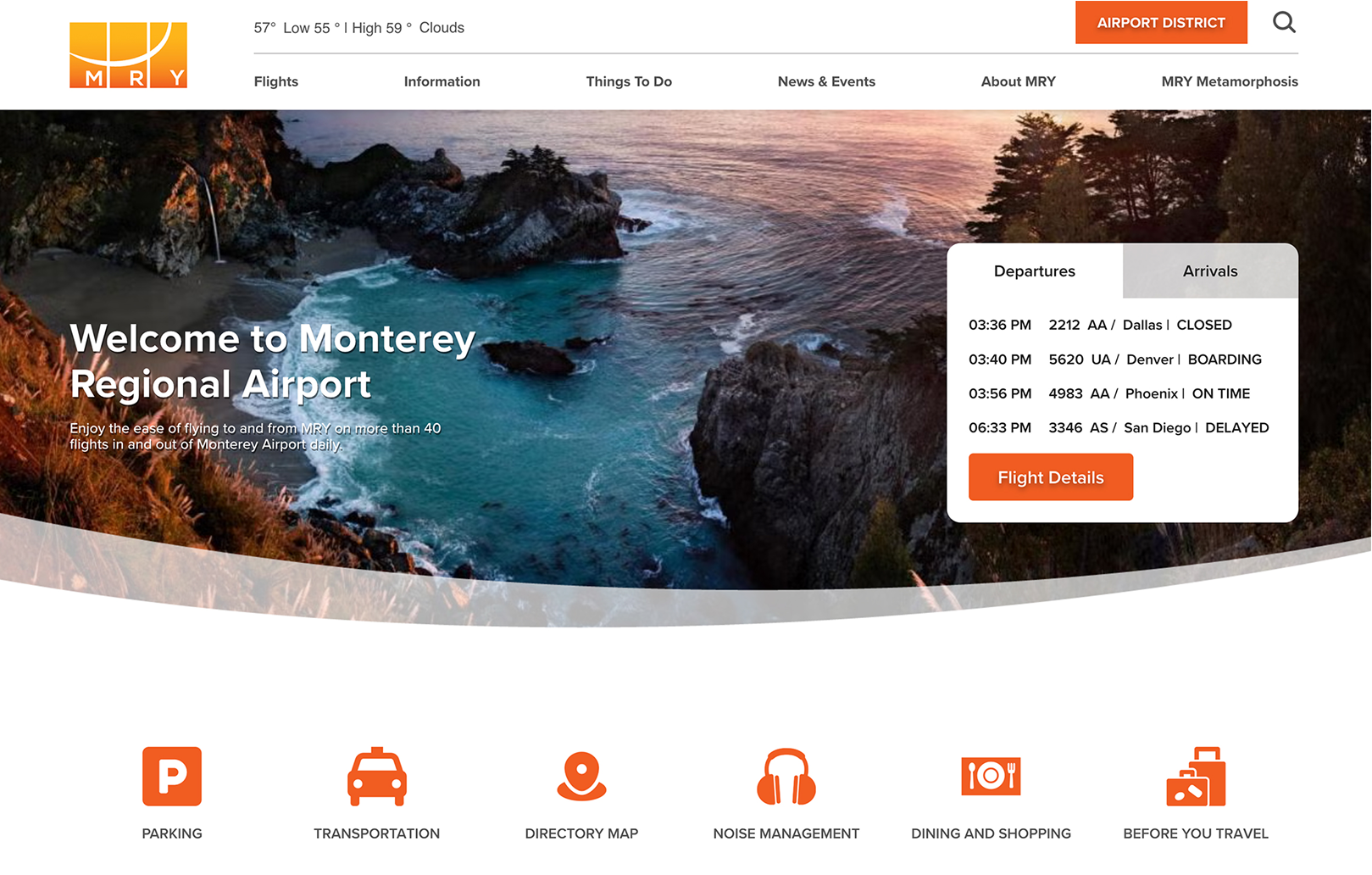Click the current weather display

358,27
